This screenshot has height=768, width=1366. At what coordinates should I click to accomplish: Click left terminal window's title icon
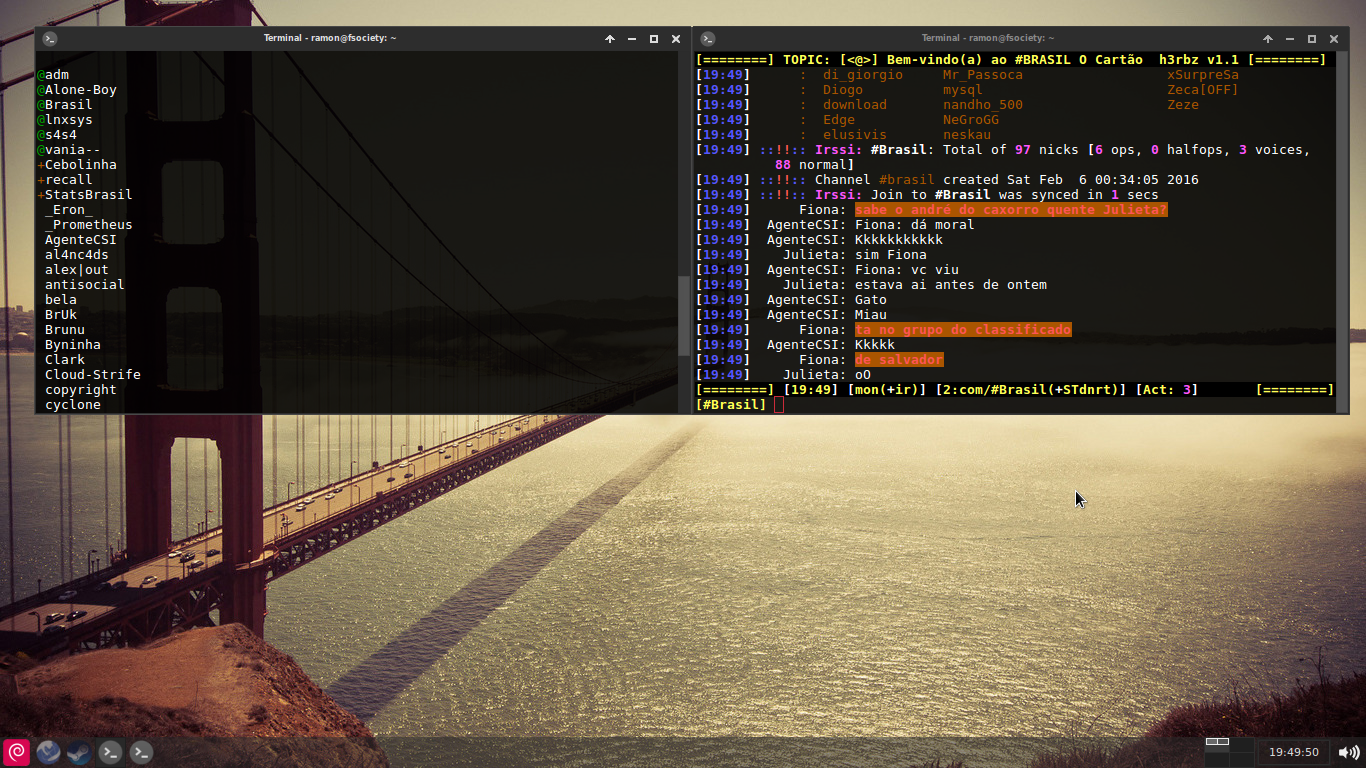[50, 39]
